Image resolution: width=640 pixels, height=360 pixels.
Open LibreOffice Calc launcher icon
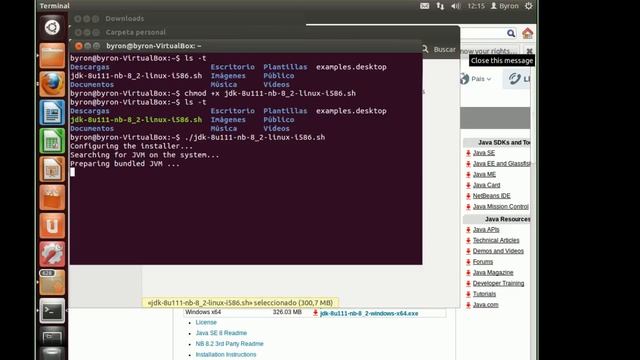click(x=52, y=141)
